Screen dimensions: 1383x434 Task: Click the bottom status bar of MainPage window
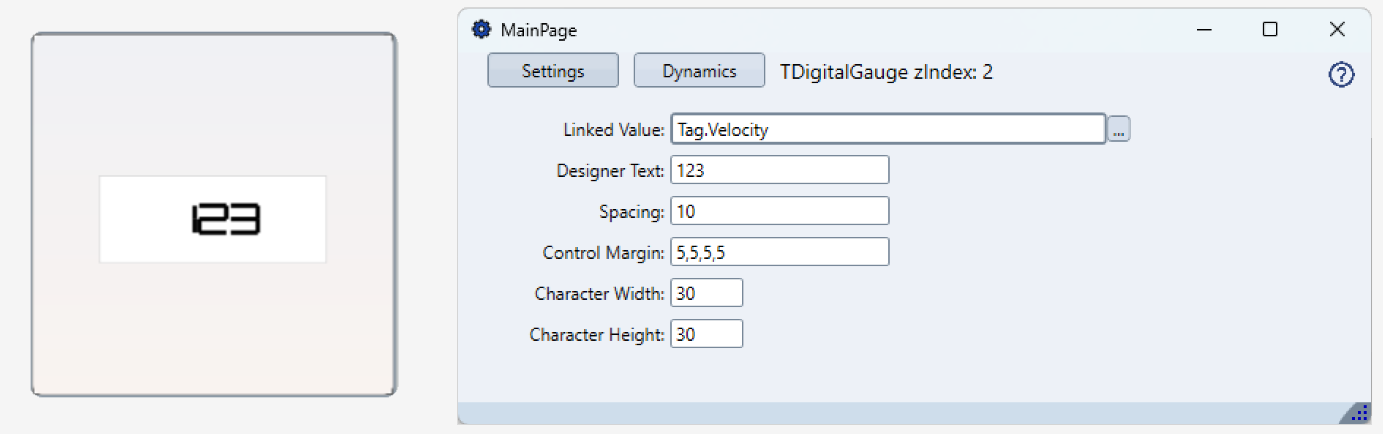(x=900, y=413)
